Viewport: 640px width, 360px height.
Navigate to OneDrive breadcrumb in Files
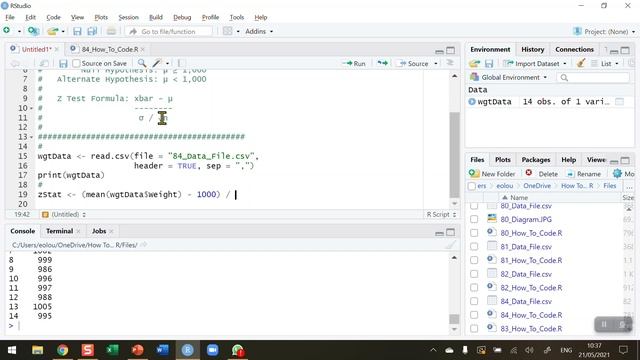pos(537,186)
